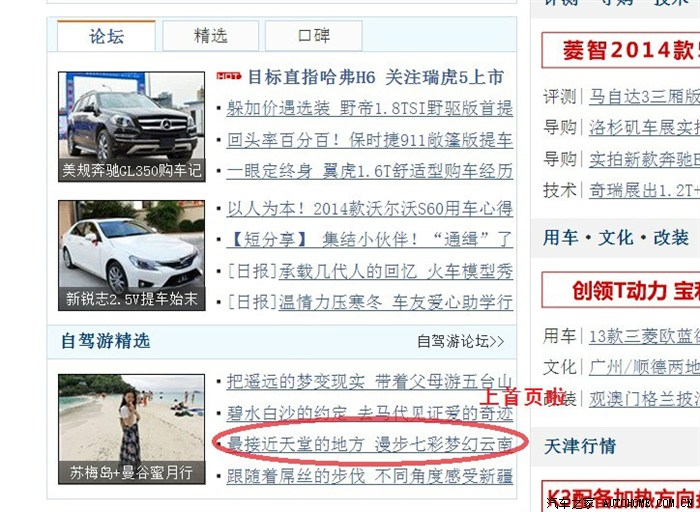Click the red HOT icon beside headline
The height and width of the screenshot is (512, 700).
229,76
